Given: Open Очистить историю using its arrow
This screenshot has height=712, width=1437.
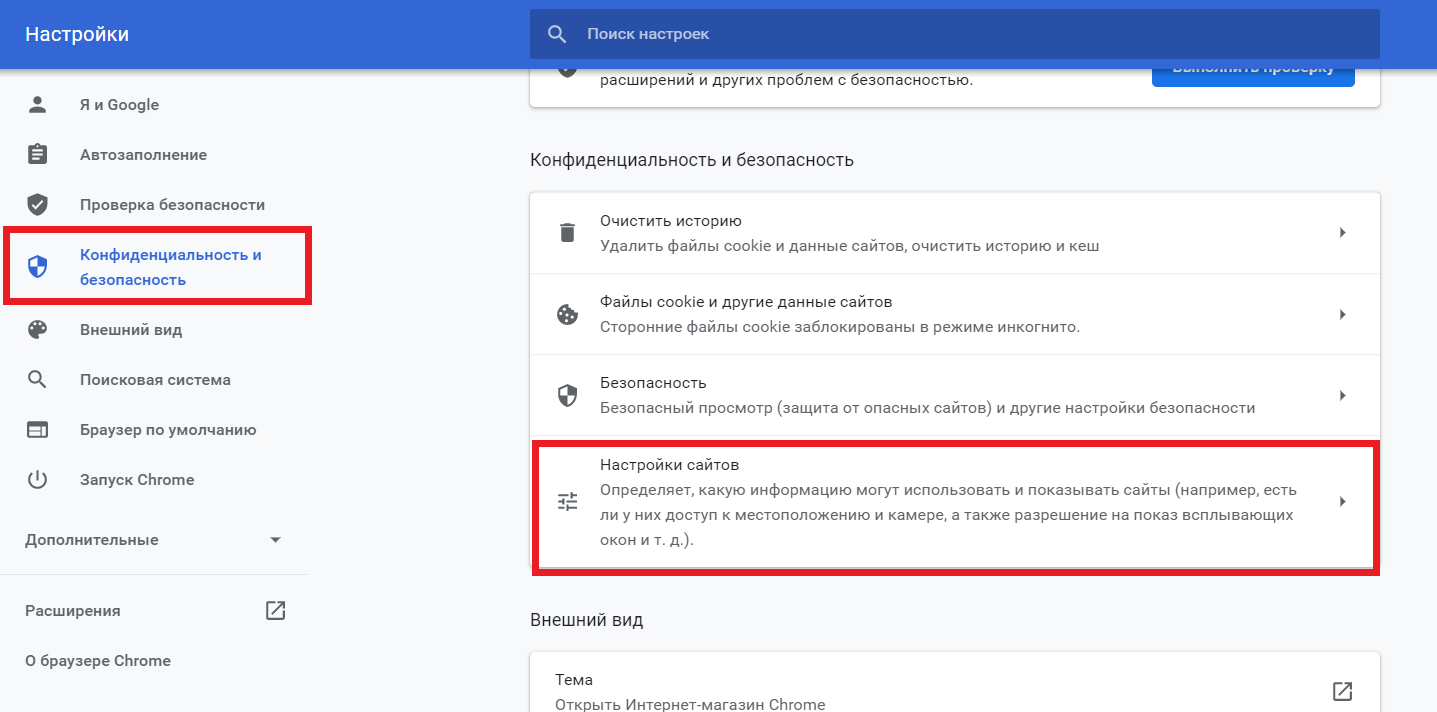Looking at the screenshot, I should coord(1342,233).
